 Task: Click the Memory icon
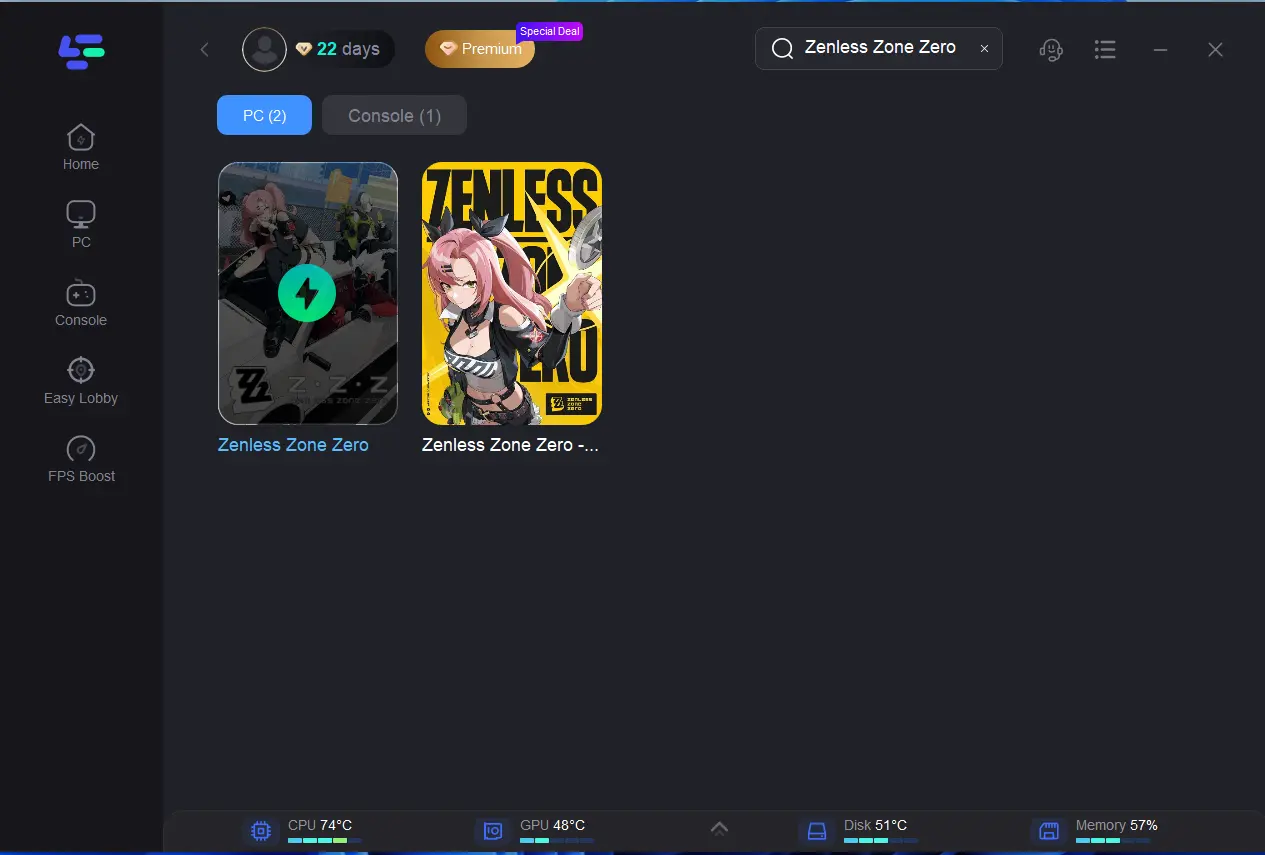point(1049,831)
